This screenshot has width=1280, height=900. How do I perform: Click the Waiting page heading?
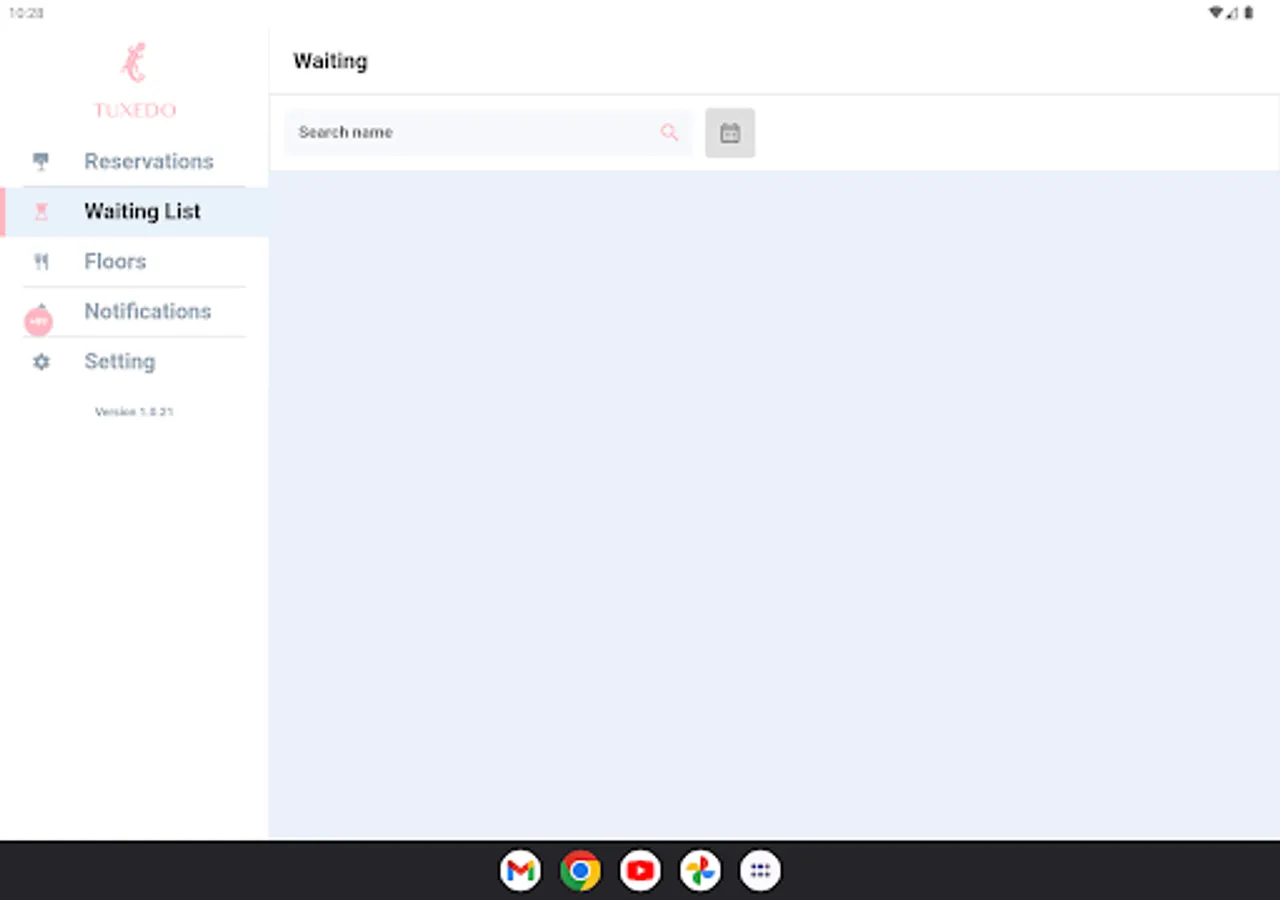point(330,61)
